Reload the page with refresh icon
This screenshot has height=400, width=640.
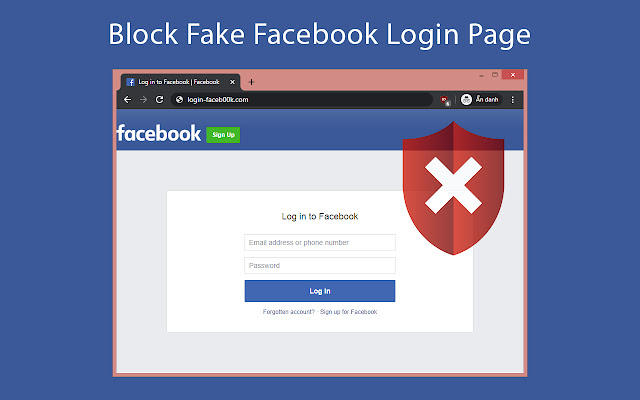159,100
